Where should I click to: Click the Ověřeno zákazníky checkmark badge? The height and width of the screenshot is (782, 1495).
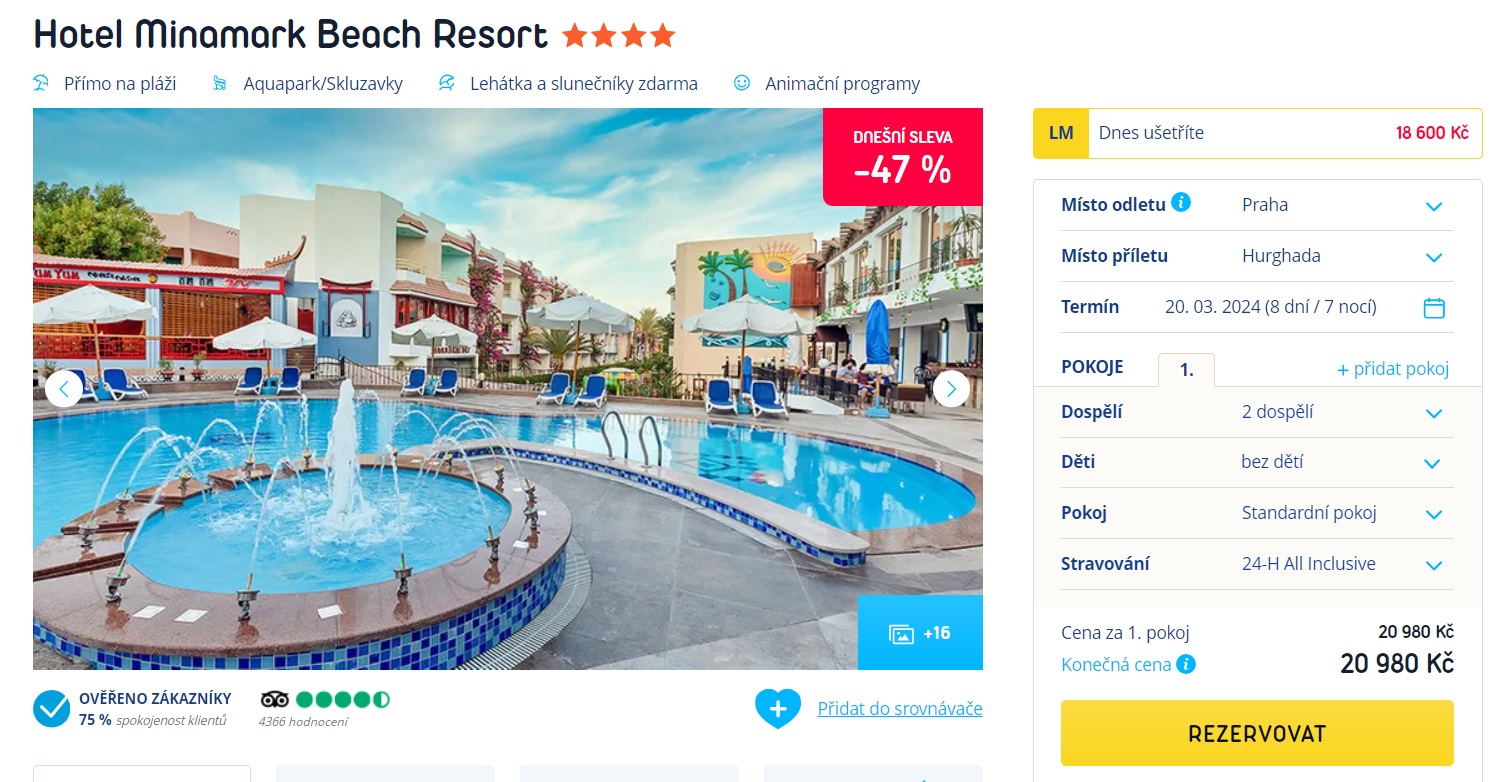(x=51, y=708)
